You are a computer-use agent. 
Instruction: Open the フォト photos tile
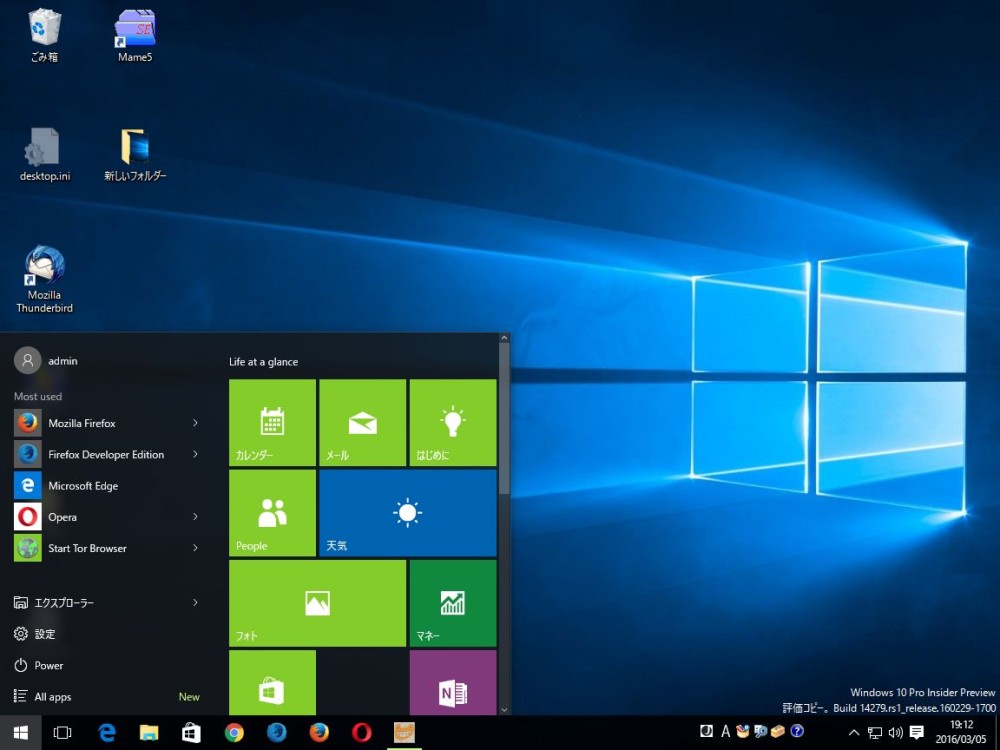pos(317,603)
